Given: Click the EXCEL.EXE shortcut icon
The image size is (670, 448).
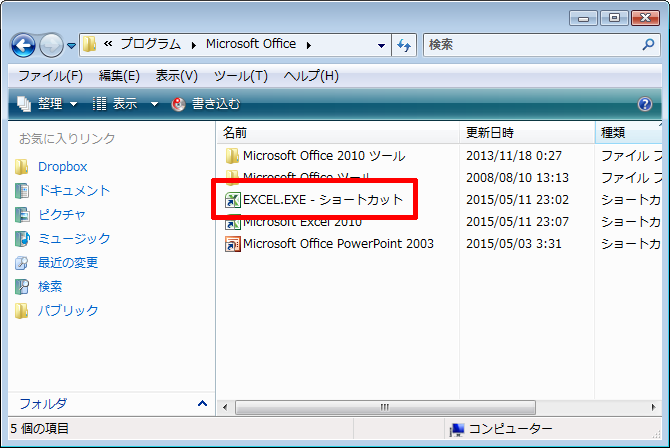Looking at the screenshot, I should [232, 200].
